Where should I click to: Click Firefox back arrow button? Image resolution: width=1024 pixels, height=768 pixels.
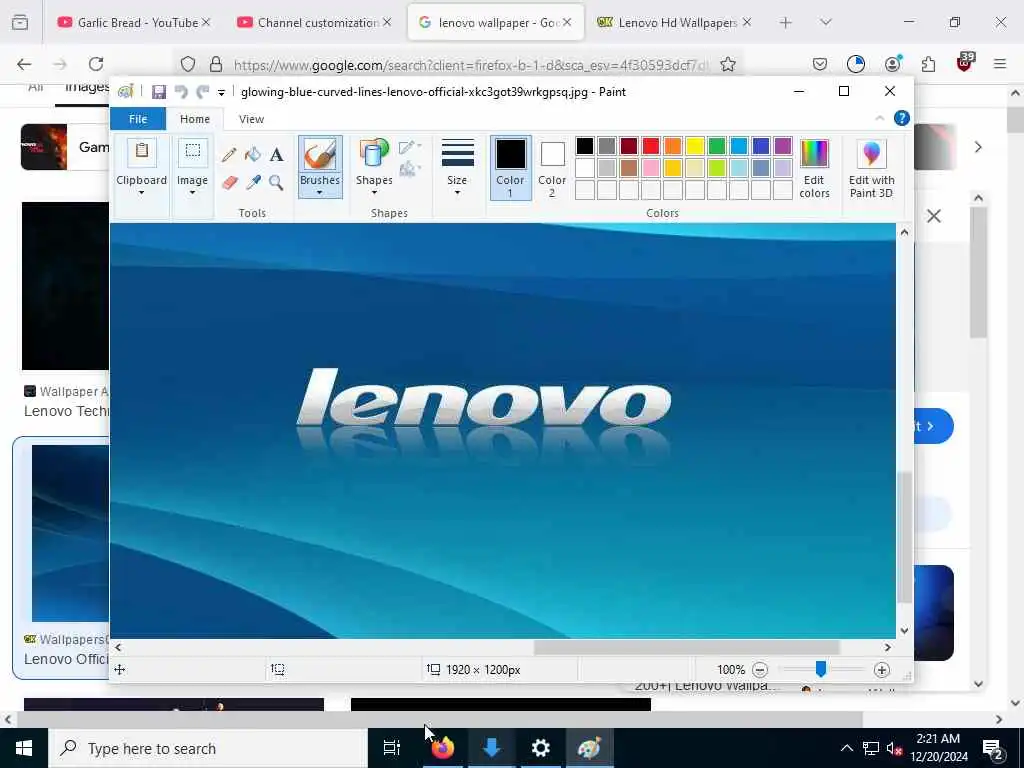point(24,64)
